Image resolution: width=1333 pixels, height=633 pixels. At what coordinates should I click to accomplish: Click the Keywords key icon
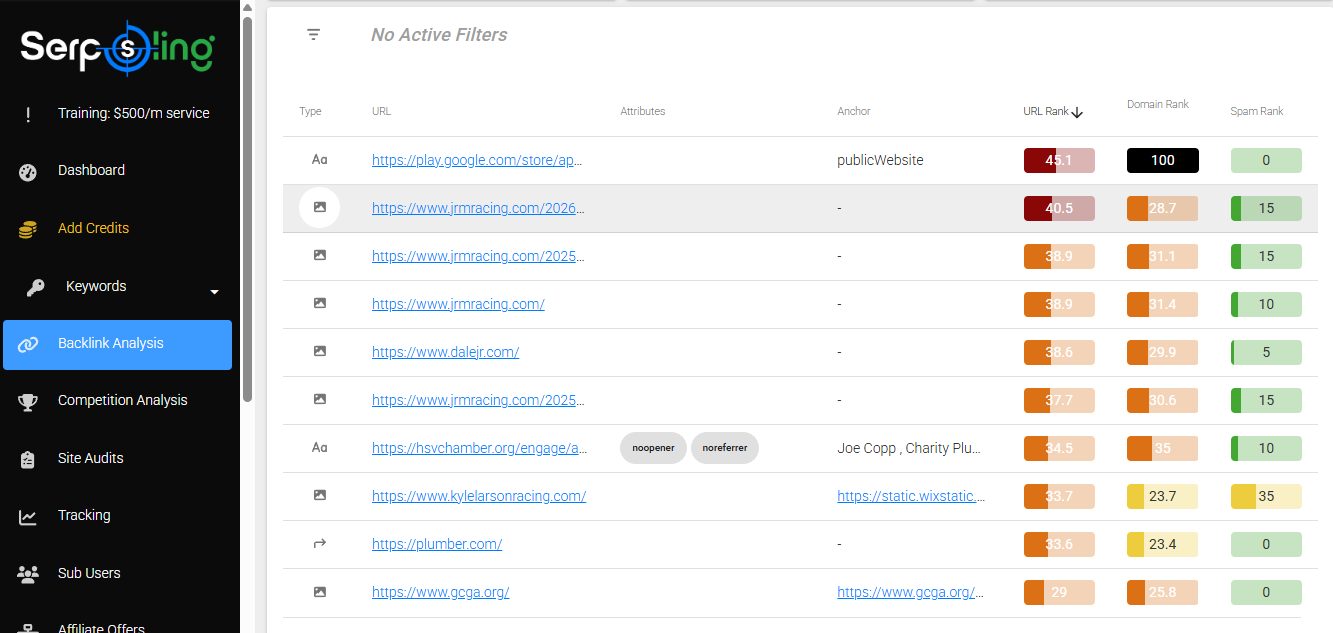tap(35, 287)
